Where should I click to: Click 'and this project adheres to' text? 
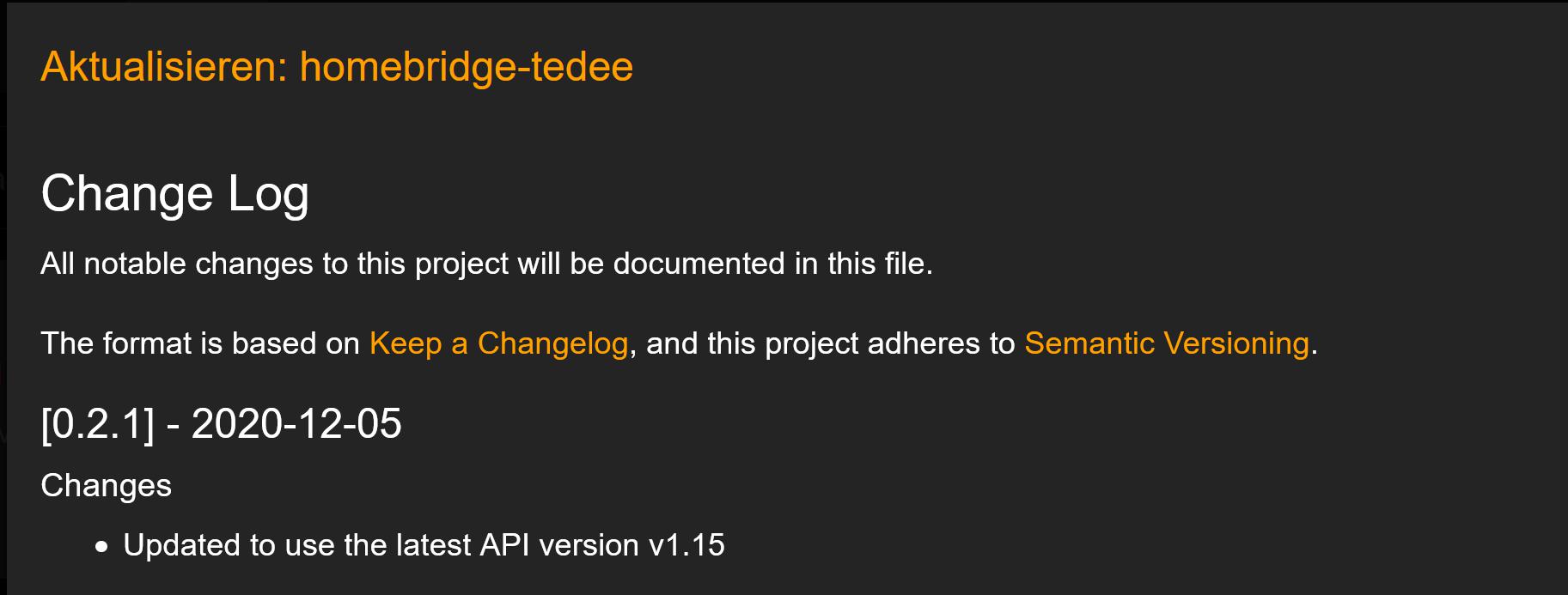coord(830,343)
